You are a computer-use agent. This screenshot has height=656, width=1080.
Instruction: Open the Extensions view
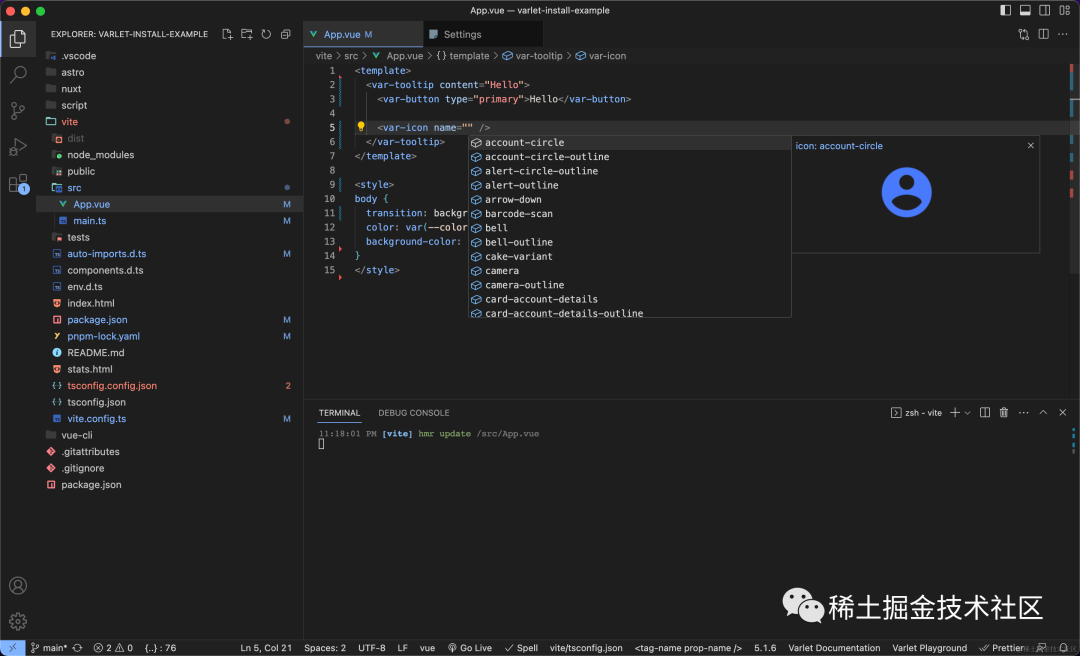coord(18,183)
